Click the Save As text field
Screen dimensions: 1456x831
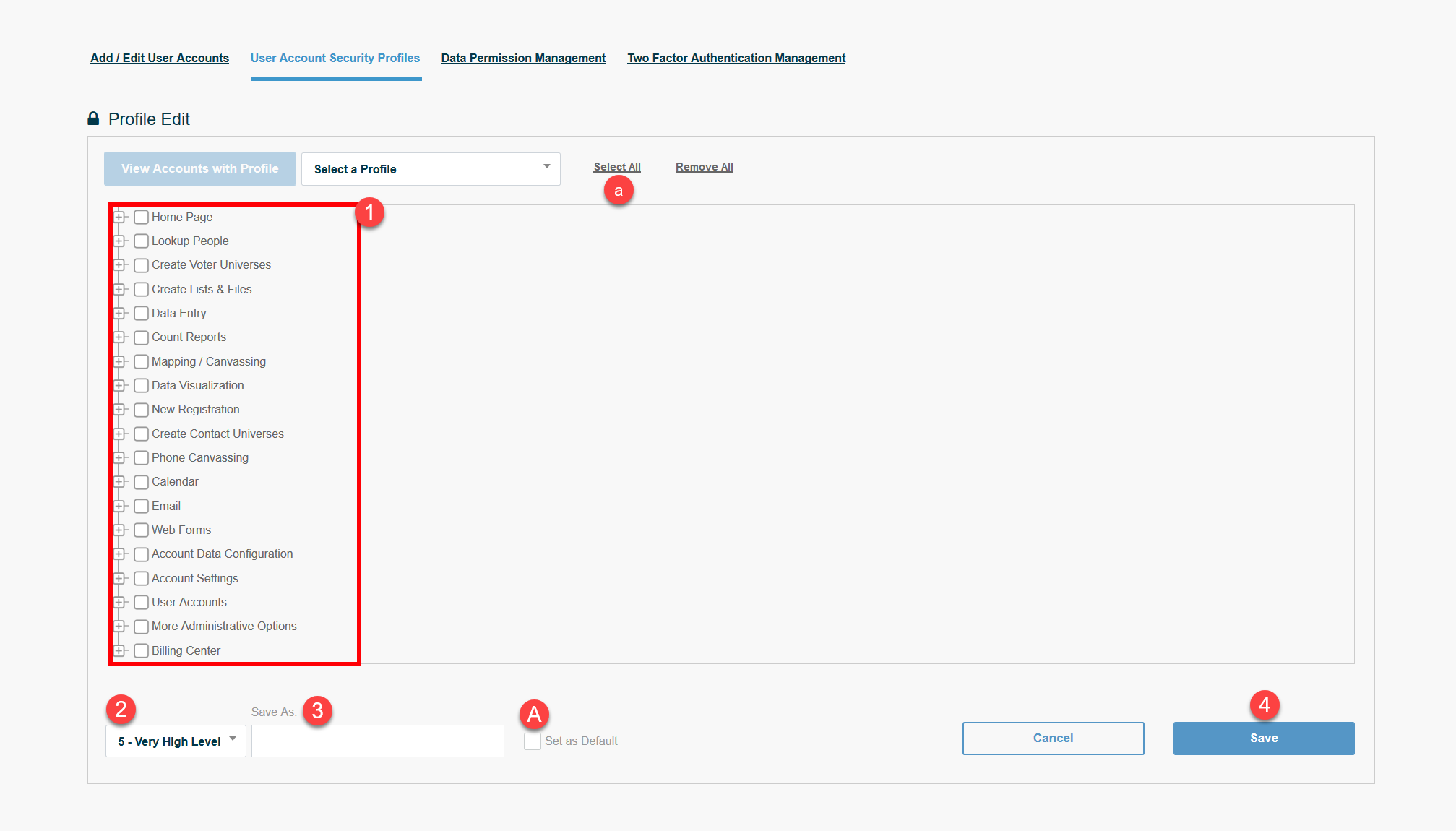[x=377, y=740]
